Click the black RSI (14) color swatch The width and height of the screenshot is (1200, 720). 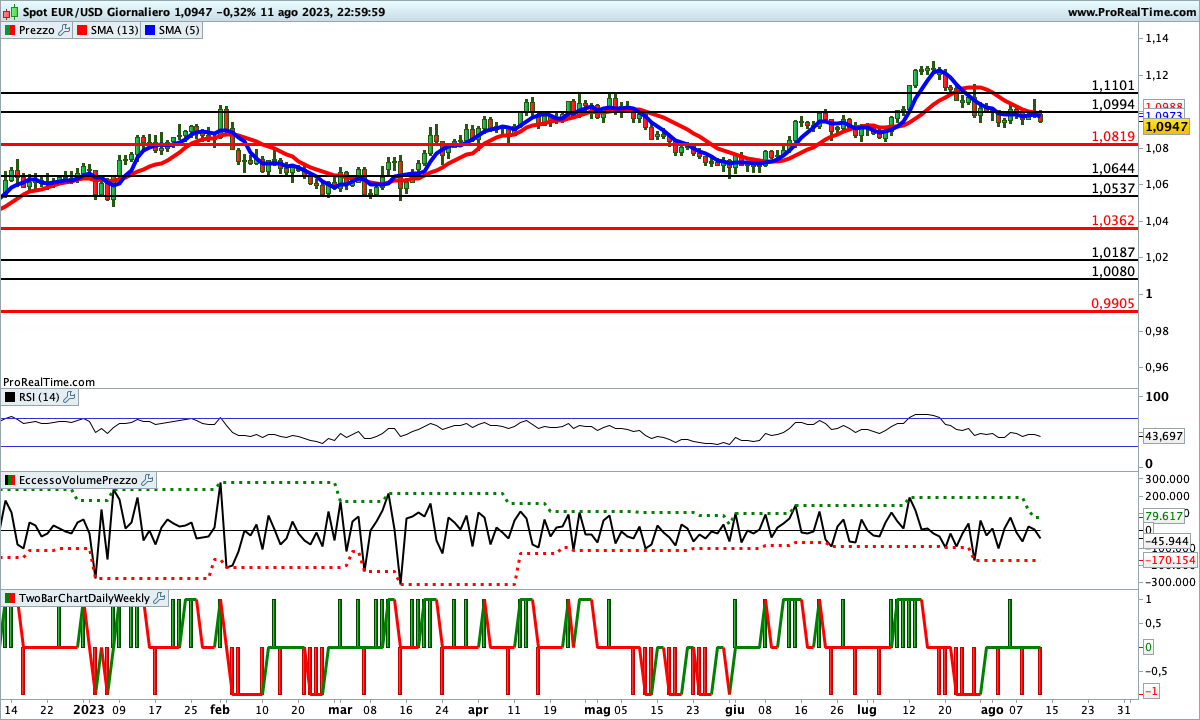click(x=10, y=397)
